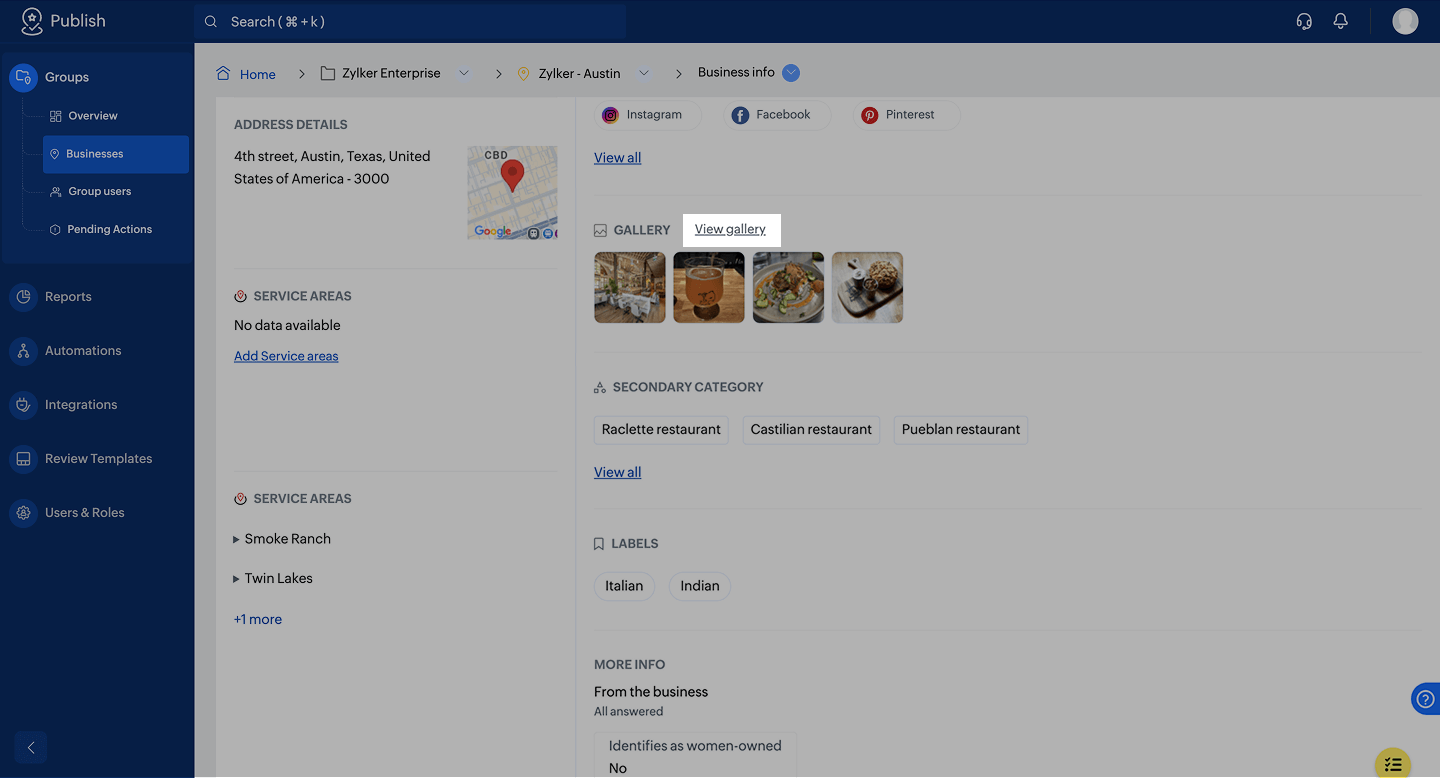Click the Pending Actions submenu icon
Screen dimensions: 1440x778
tap(56, 230)
